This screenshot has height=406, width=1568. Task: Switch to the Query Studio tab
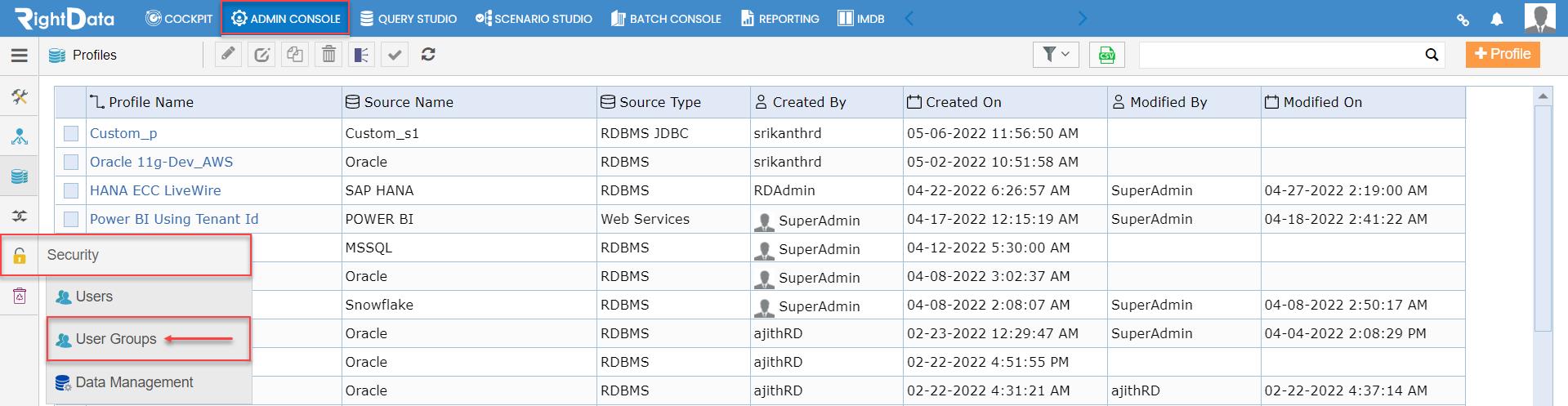click(x=409, y=18)
